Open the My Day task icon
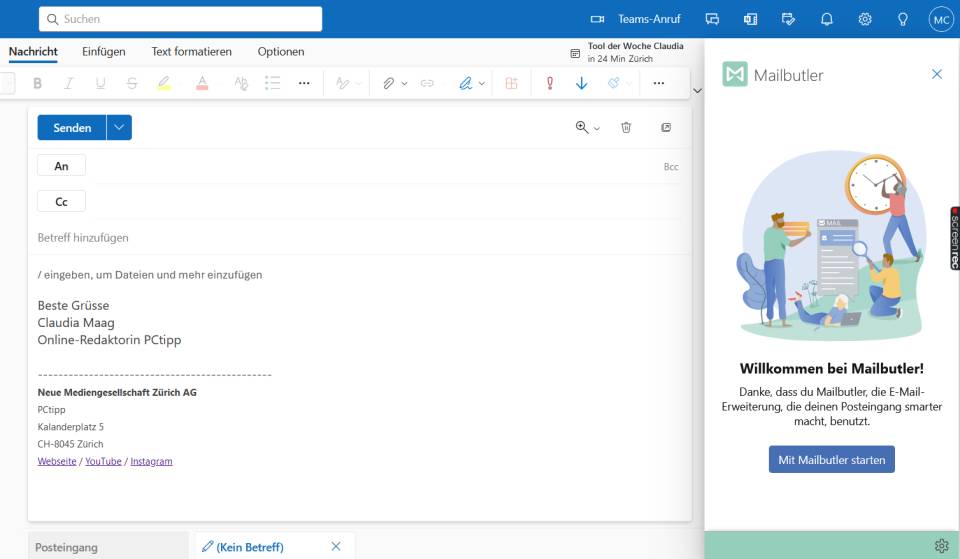960x559 pixels. coord(789,19)
